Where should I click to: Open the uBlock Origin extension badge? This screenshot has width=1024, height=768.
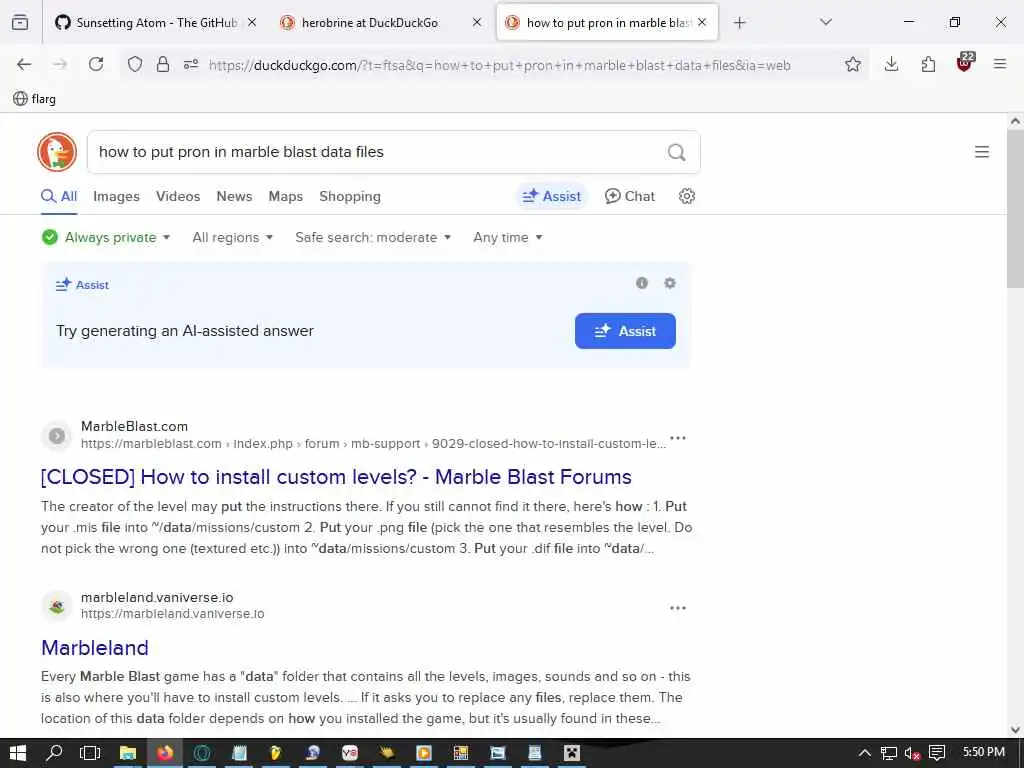[965, 62]
